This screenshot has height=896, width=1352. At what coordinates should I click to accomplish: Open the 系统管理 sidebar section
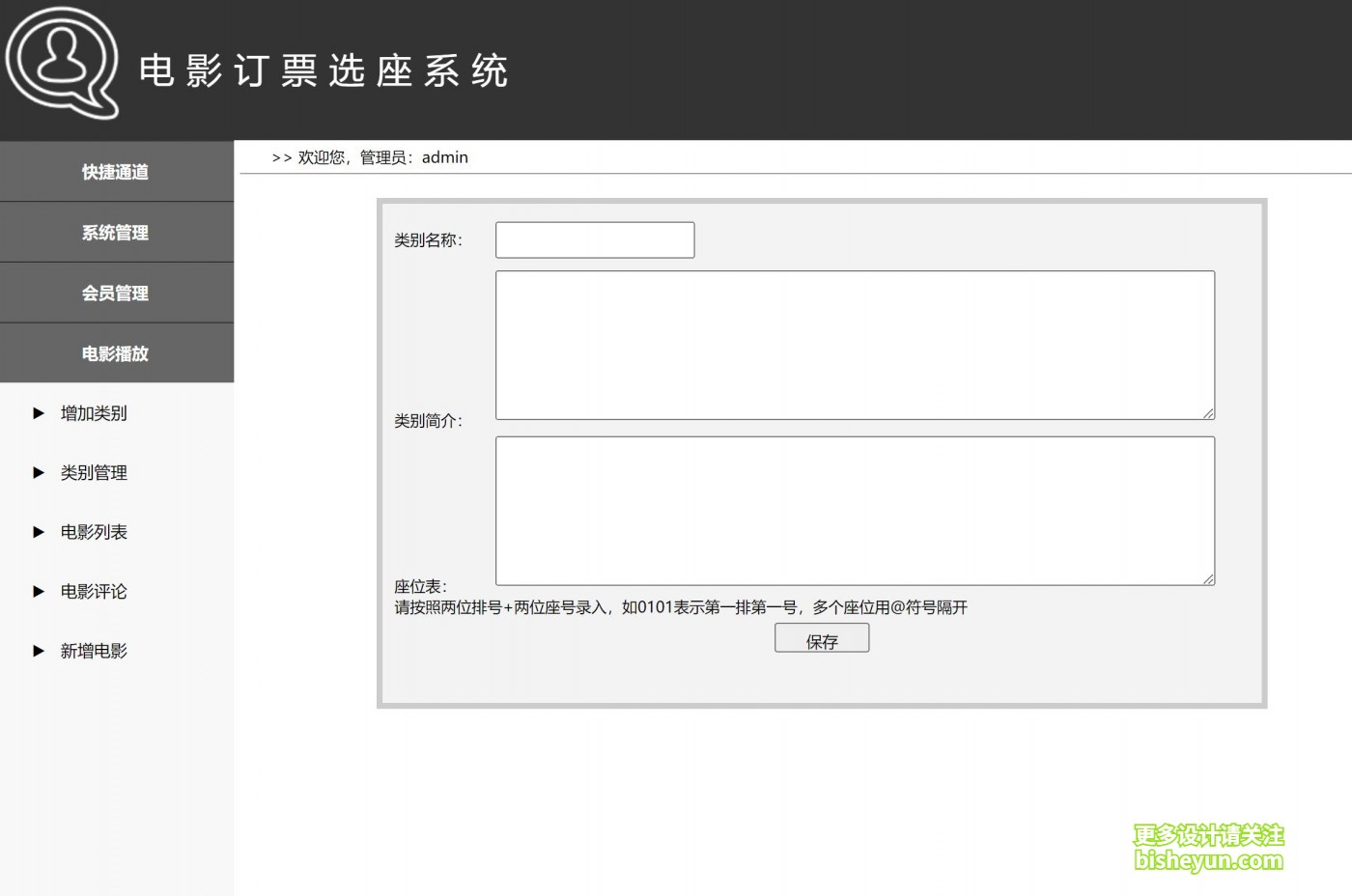tap(117, 233)
